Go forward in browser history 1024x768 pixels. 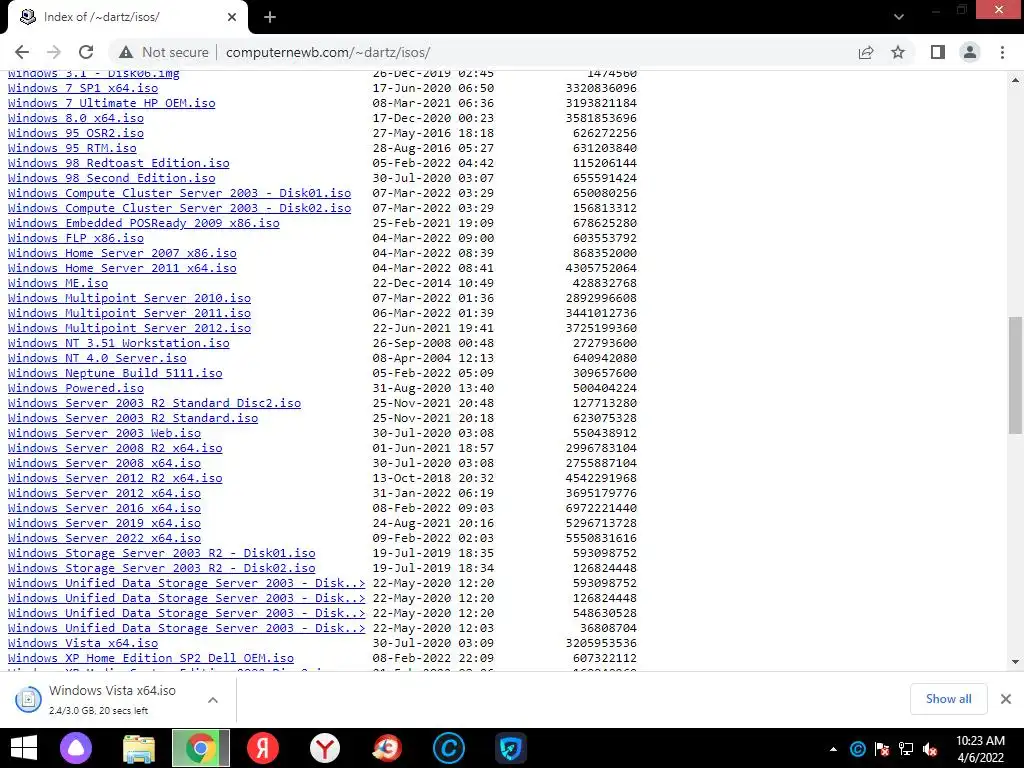54,52
